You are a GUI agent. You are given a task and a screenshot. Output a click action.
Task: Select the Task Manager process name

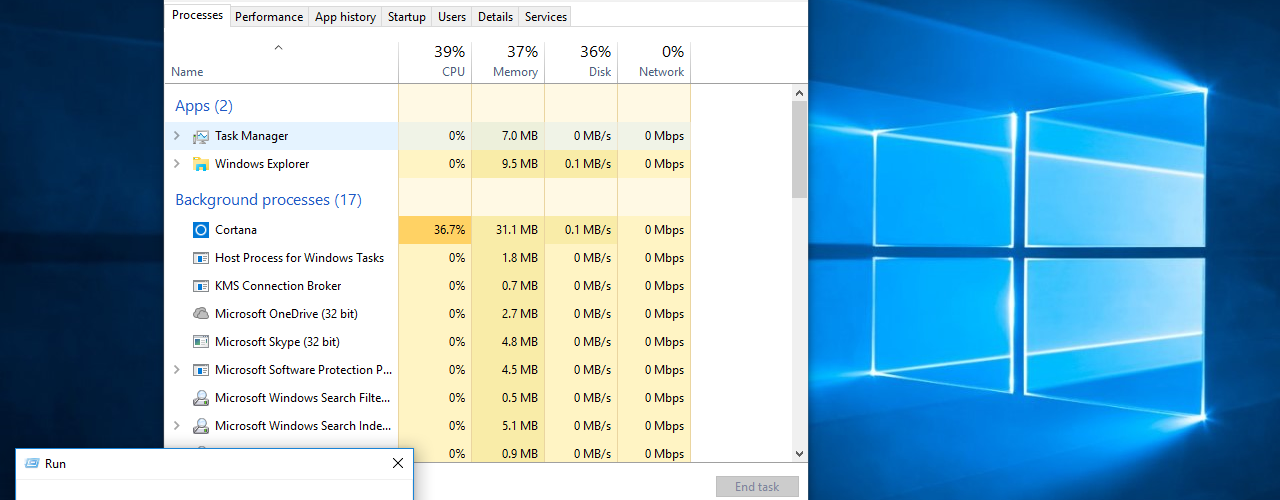pos(252,136)
